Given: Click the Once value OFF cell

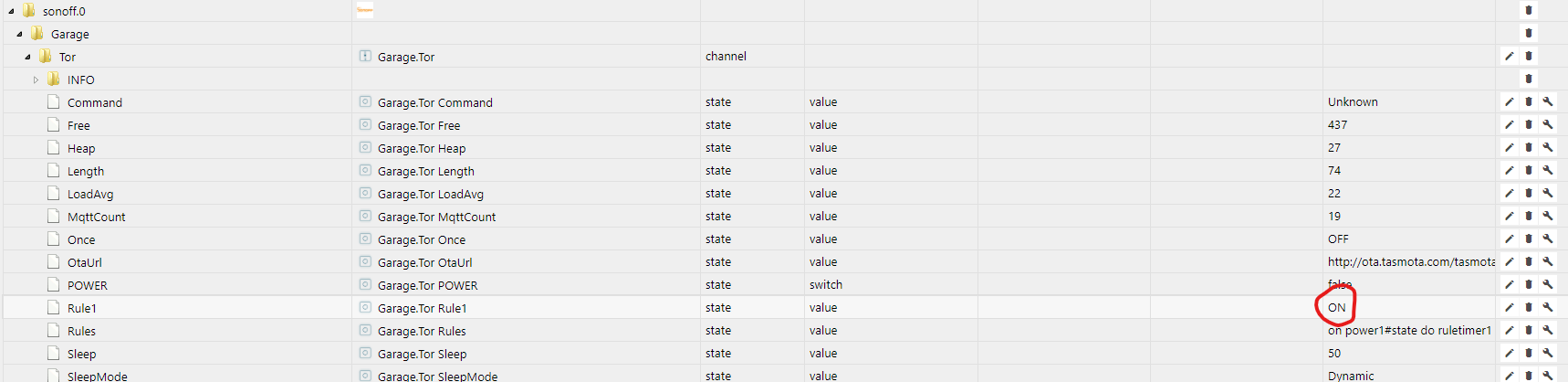Looking at the screenshot, I should 1338,239.
